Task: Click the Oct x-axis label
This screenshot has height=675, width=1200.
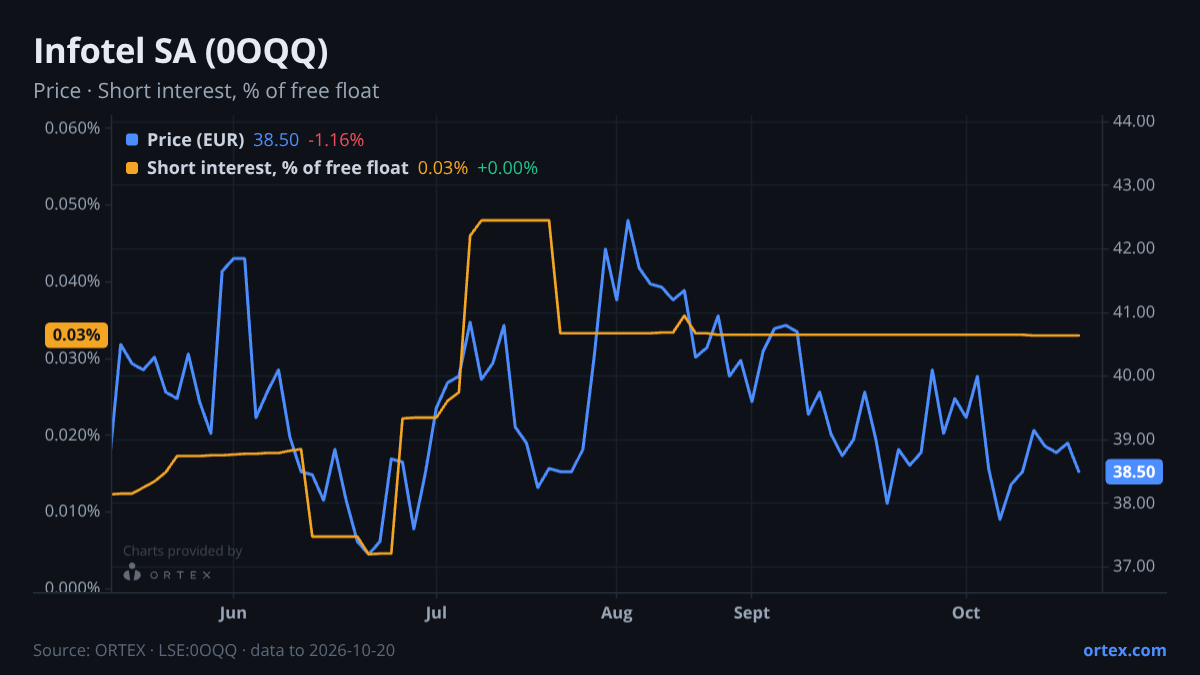Action: 966,613
